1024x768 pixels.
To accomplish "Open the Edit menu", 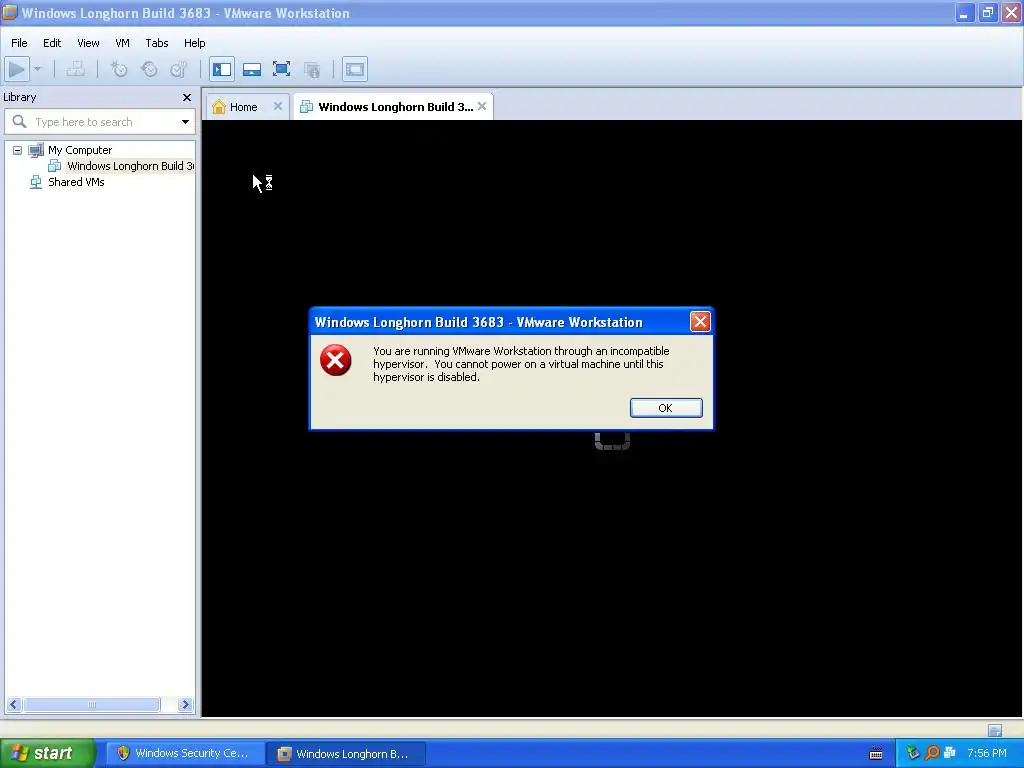I will [52, 43].
